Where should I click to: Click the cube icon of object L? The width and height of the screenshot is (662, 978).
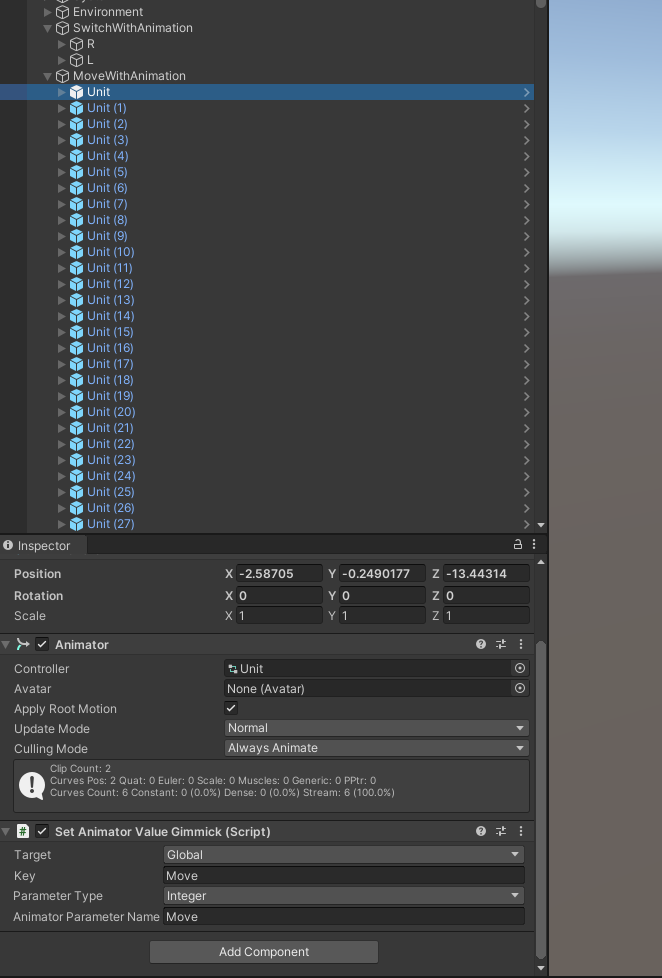76,60
